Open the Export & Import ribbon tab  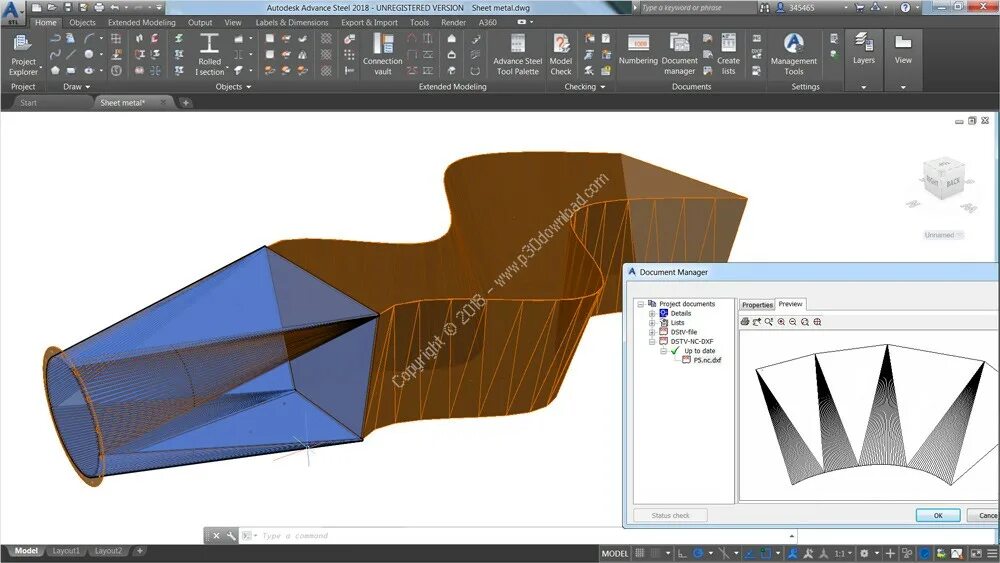369,22
